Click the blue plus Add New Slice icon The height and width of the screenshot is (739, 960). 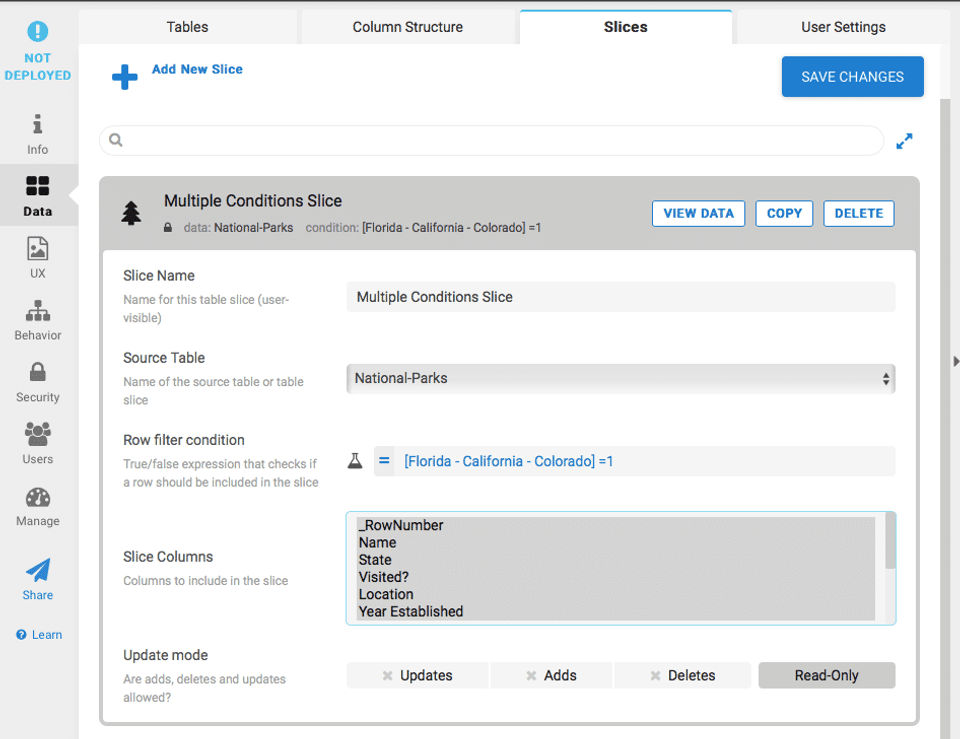tap(125, 77)
